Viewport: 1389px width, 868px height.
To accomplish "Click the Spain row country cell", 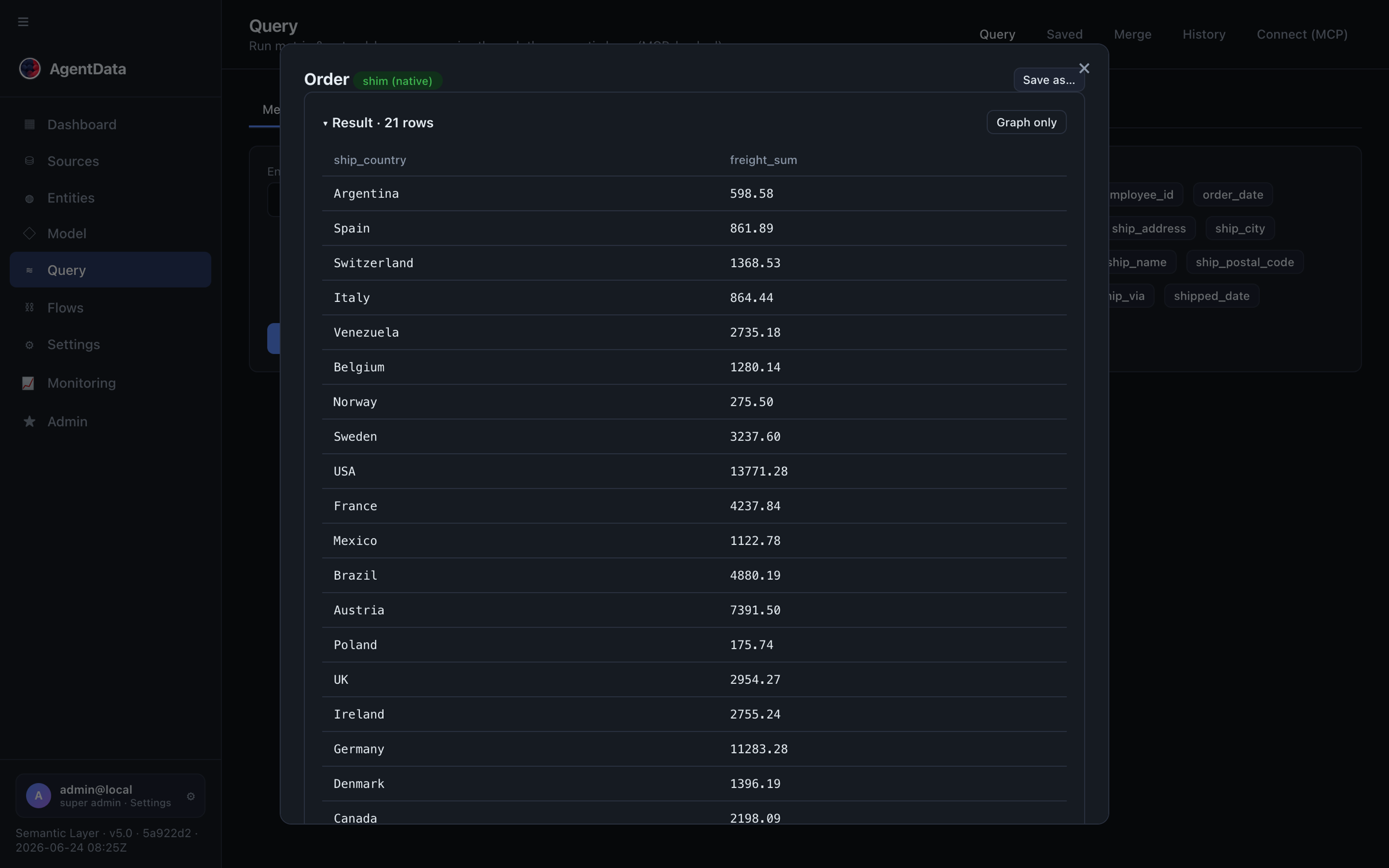I will (352, 228).
